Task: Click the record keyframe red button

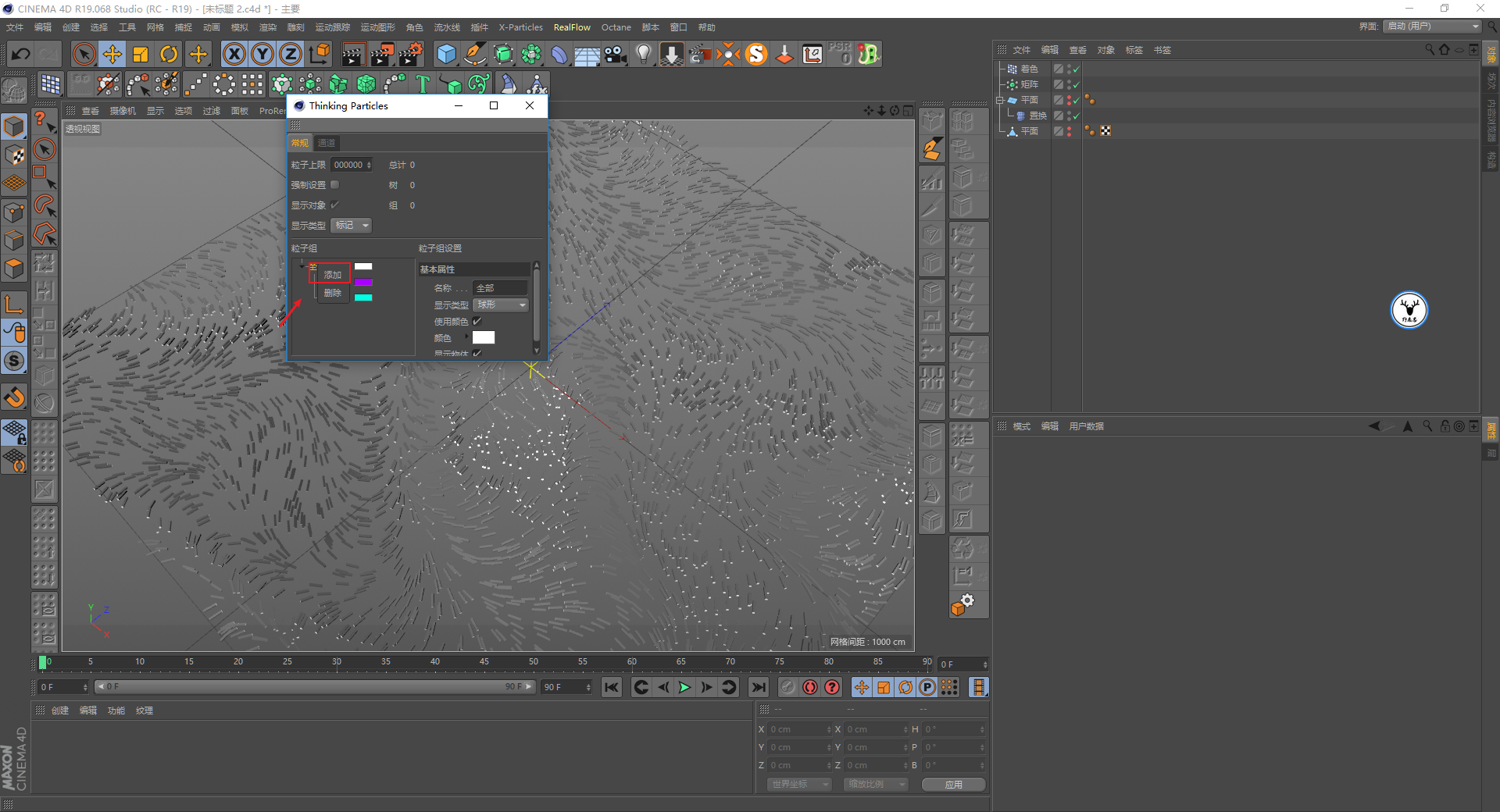Action: 810,687
